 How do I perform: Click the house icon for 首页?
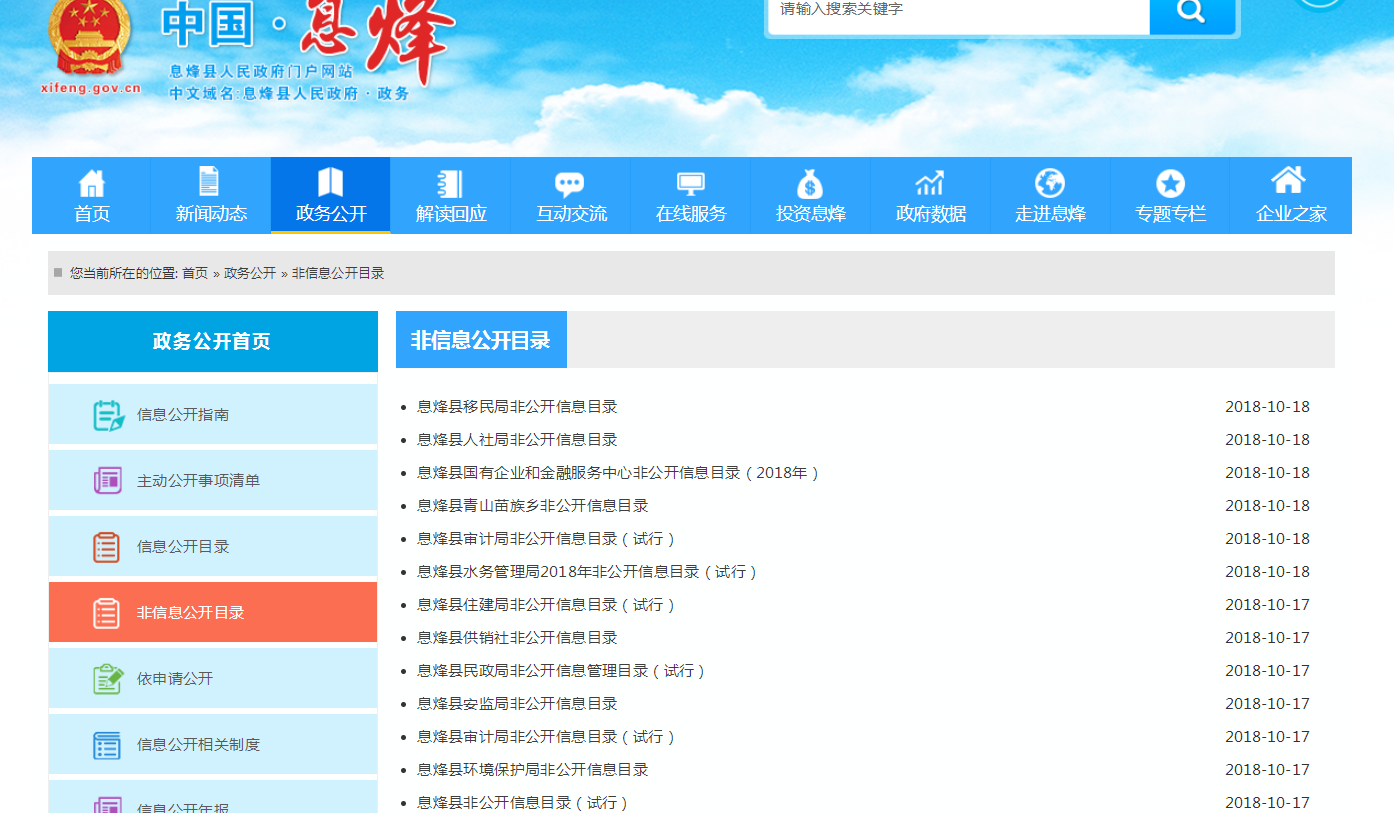pos(91,183)
